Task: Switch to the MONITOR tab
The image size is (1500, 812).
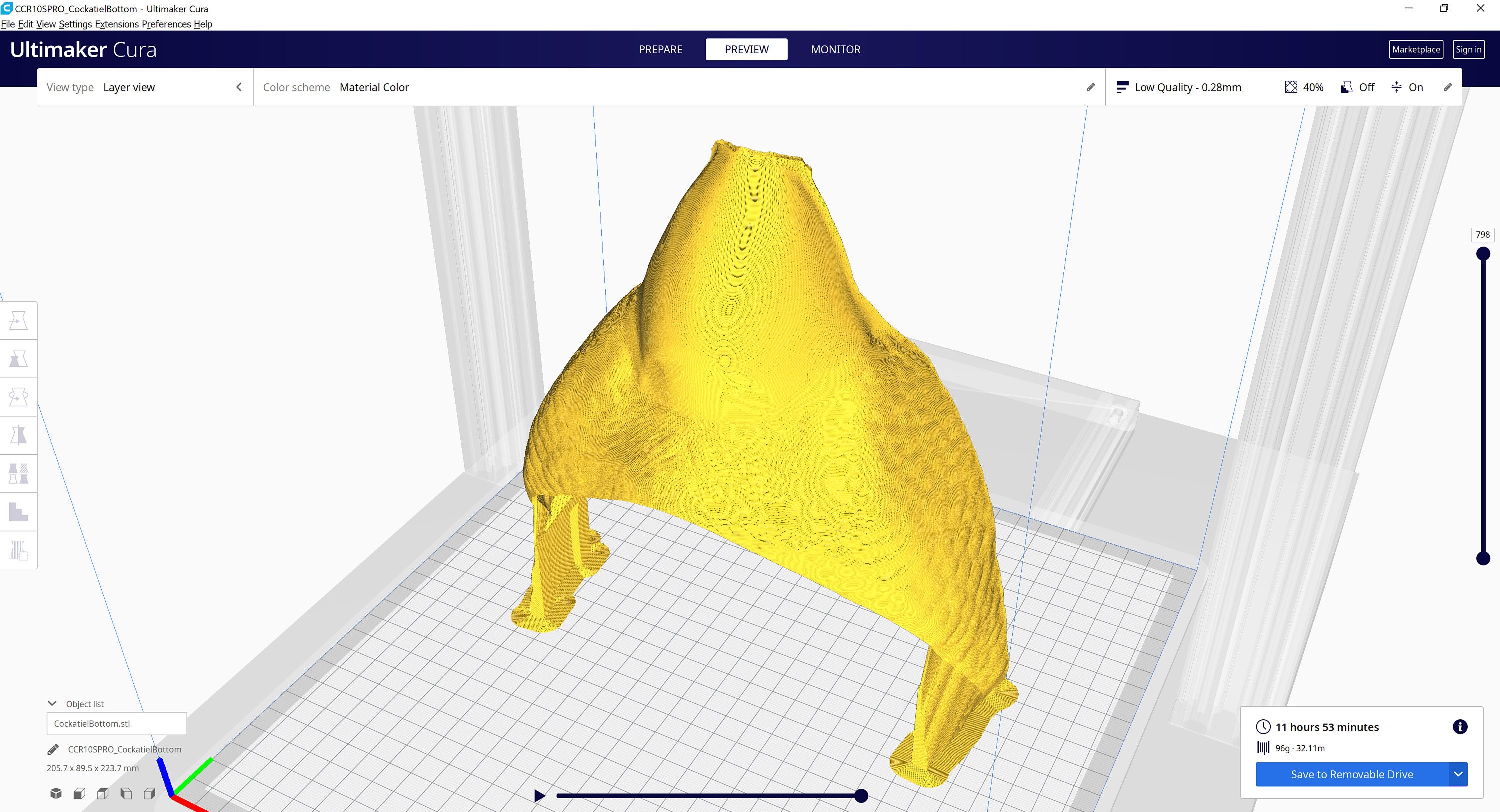Action: 835,49
